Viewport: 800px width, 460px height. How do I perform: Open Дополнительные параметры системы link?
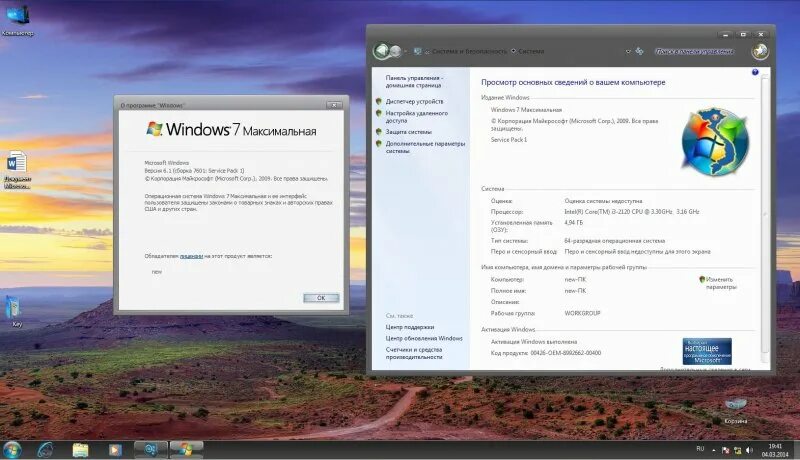(425, 147)
